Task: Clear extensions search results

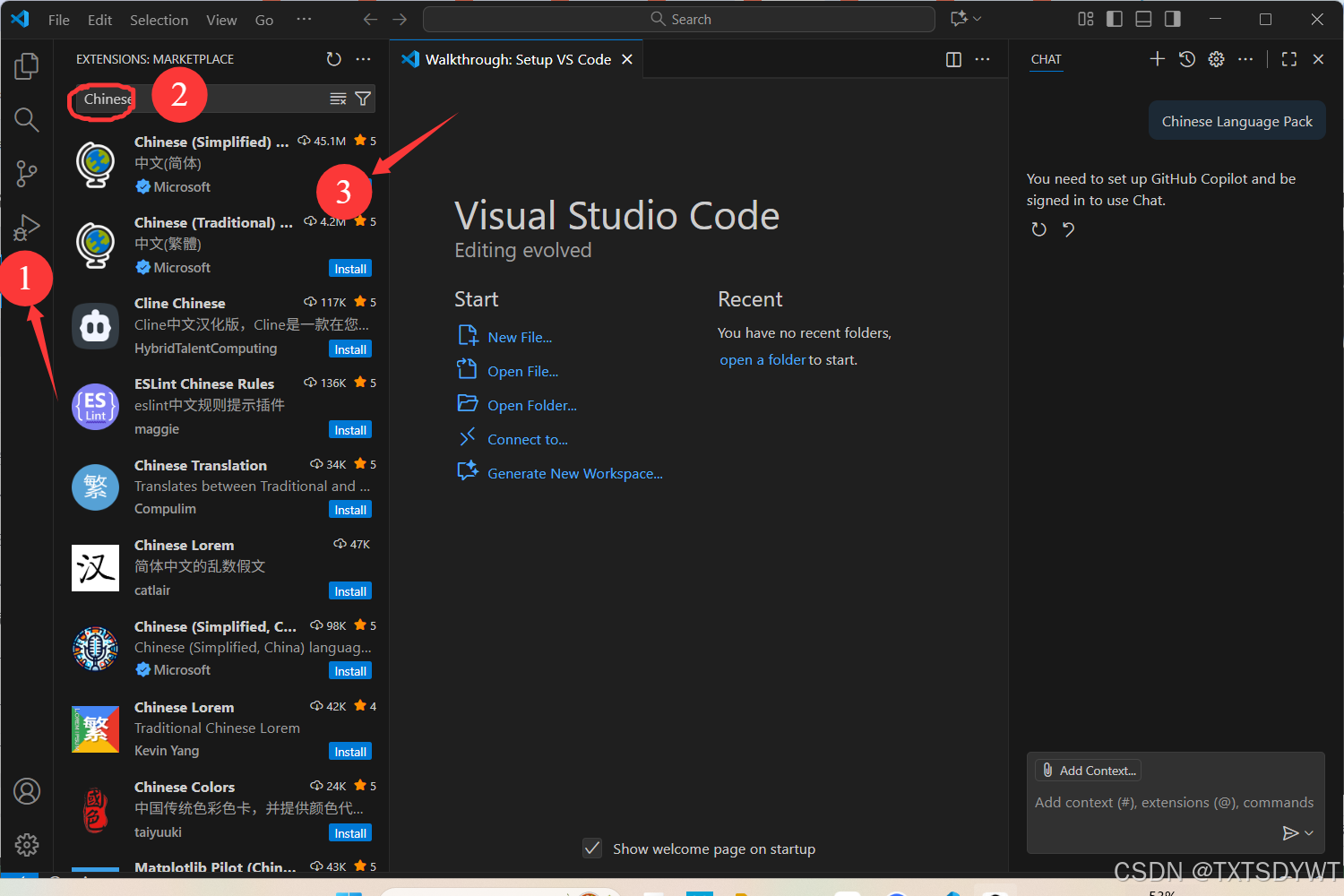Action: 338,99
